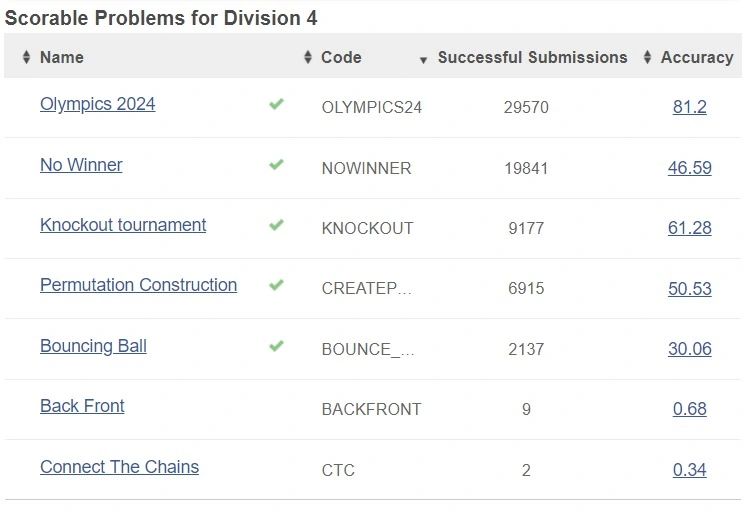
Task: Open the Back Front problem
Action: point(82,406)
